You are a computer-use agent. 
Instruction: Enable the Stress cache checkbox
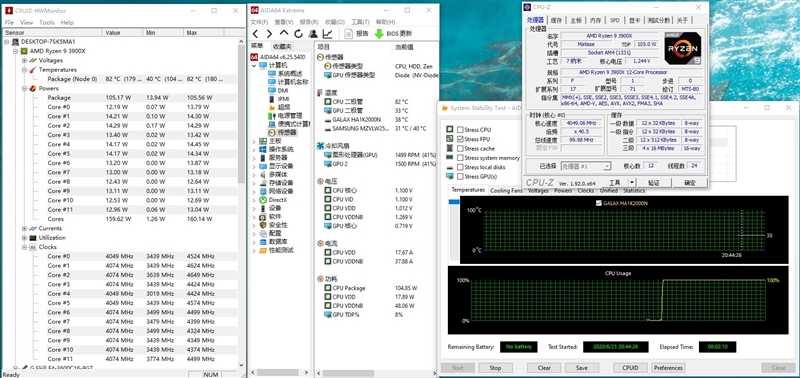tap(460, 148)
